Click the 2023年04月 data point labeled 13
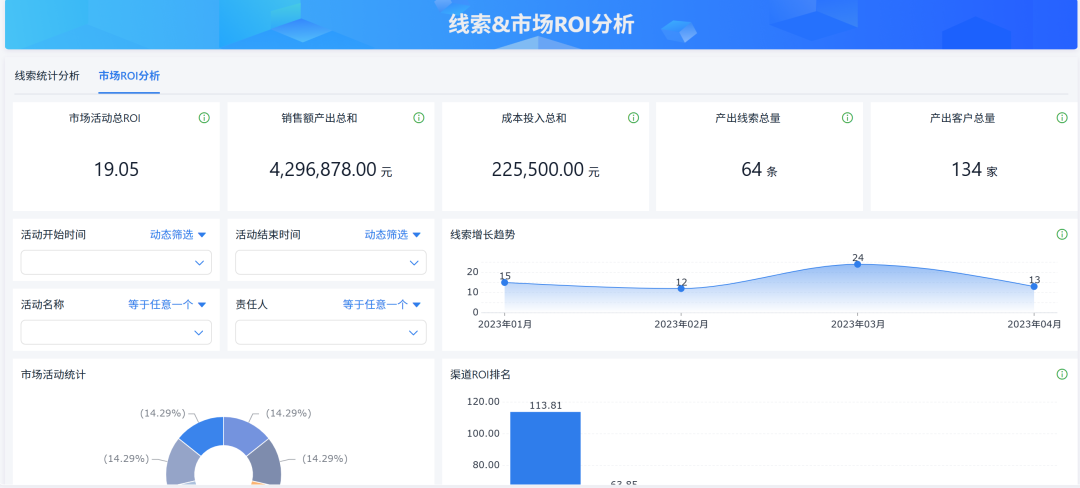This screenshot has width=1080, height=488. coord(1034,286)
